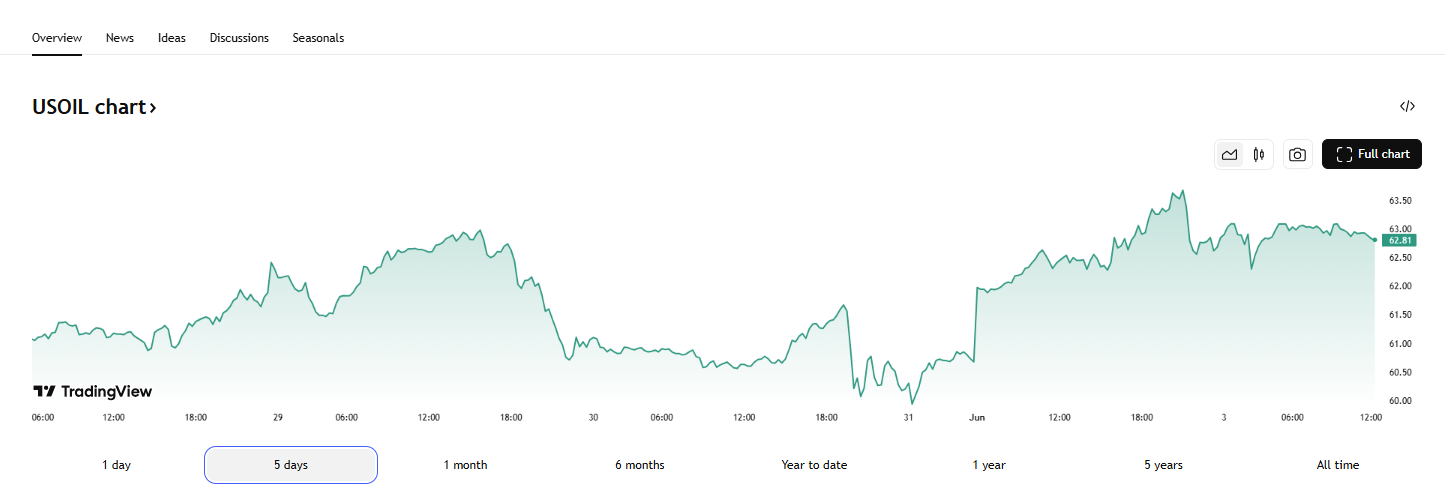Take a chart snapshot with camera icon

(1297, 155)
